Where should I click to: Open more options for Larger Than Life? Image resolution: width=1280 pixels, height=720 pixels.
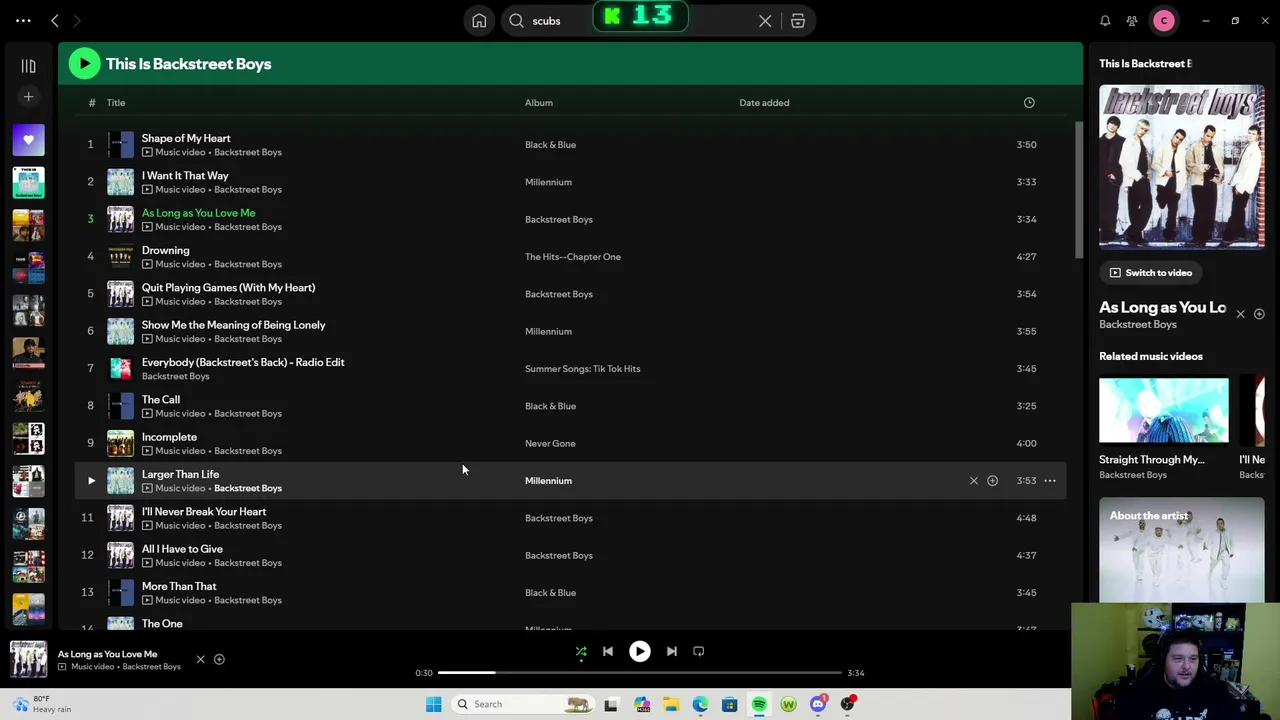click(1050, 481)
